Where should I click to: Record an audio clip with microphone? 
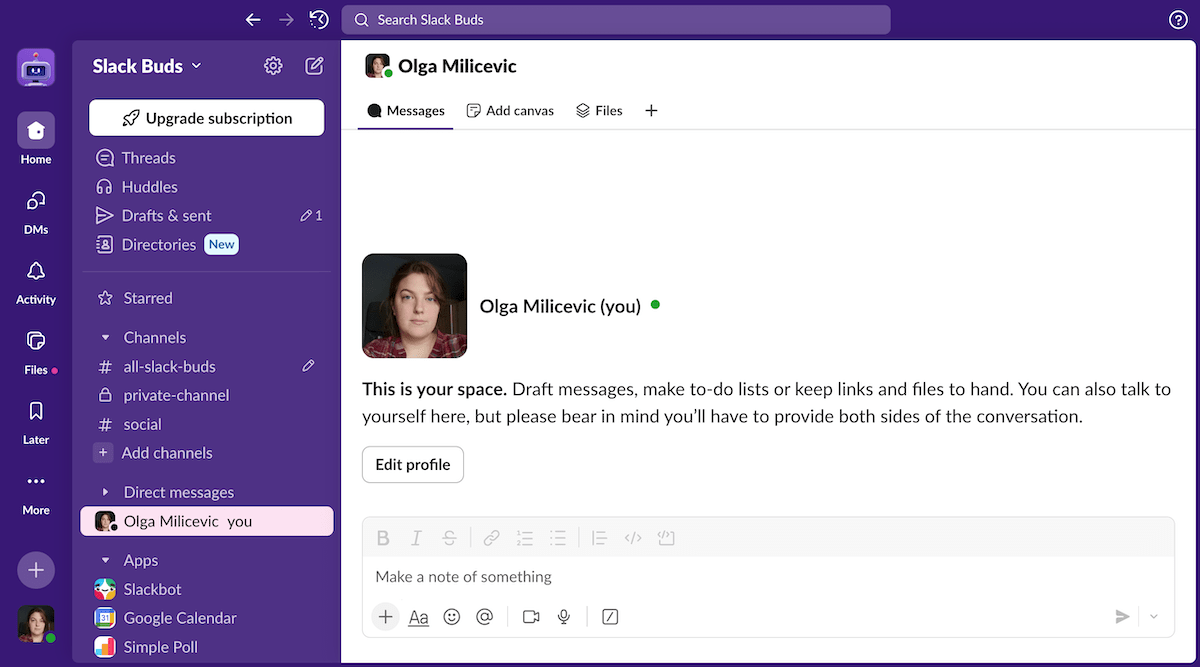coord(564,617)
